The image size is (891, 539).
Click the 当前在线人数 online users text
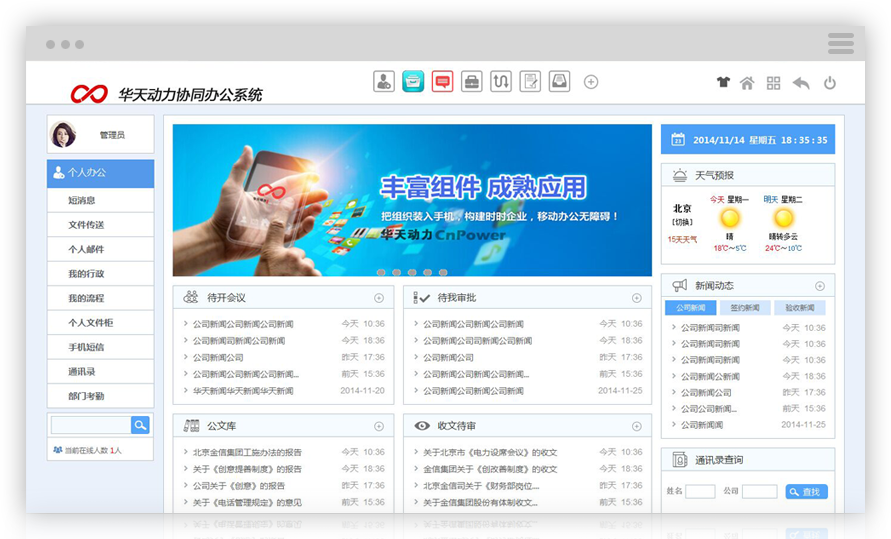pos(93,450)
